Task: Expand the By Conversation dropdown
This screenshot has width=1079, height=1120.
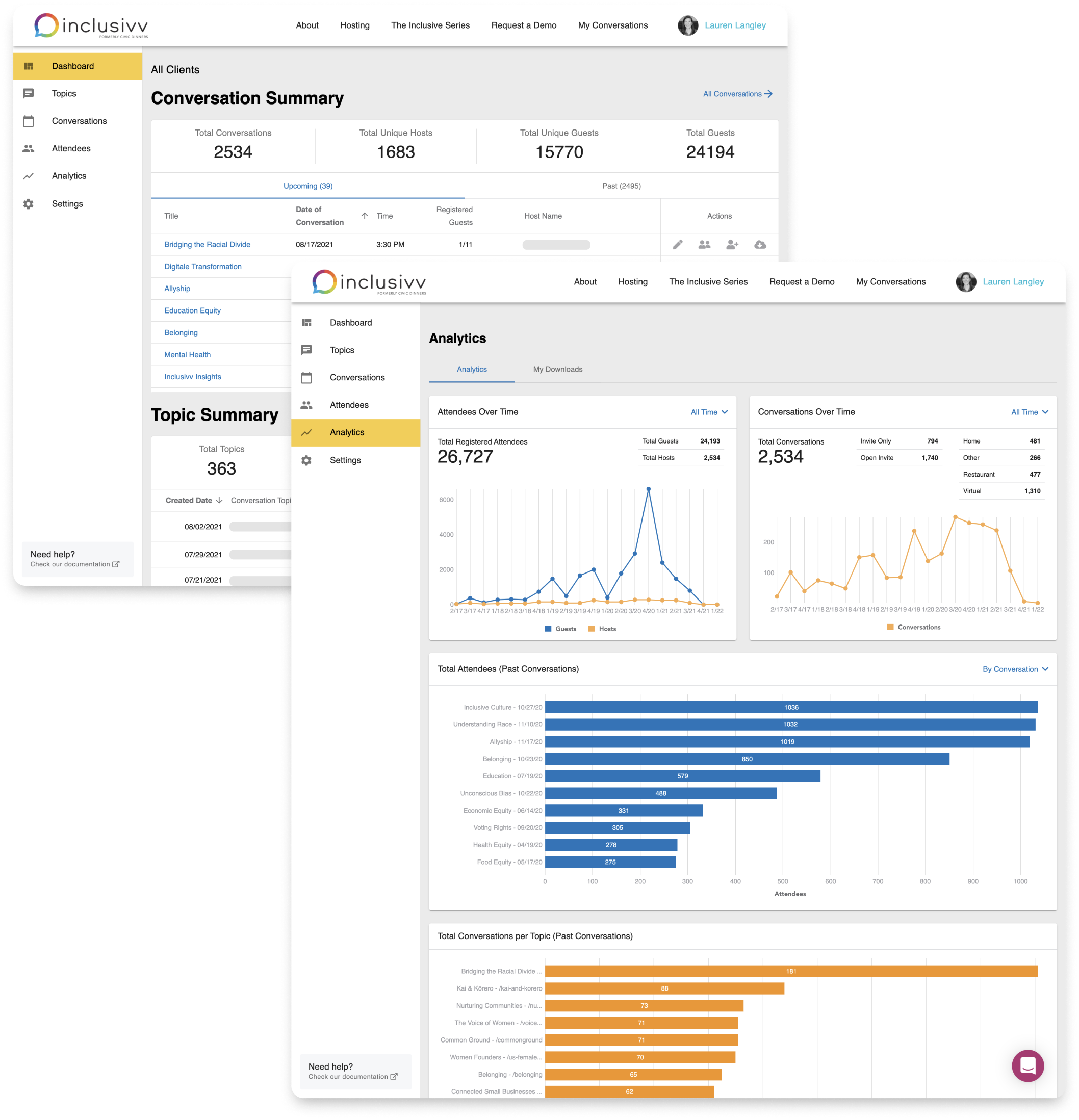Action: [1015, 669]
